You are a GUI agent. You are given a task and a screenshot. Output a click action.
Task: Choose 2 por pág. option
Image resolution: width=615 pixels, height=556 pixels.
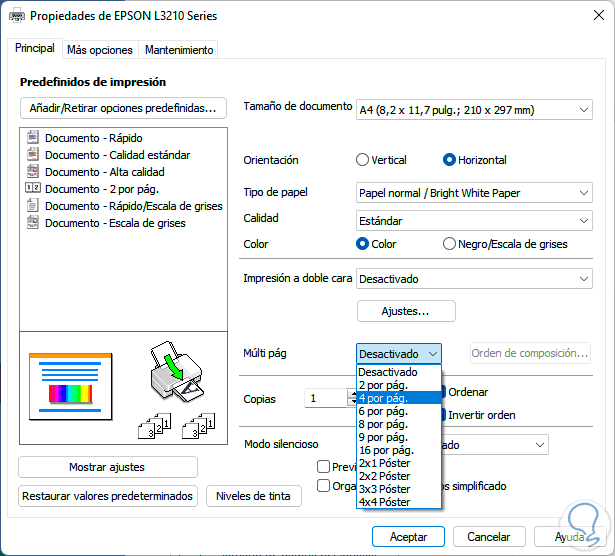point(399,385)
